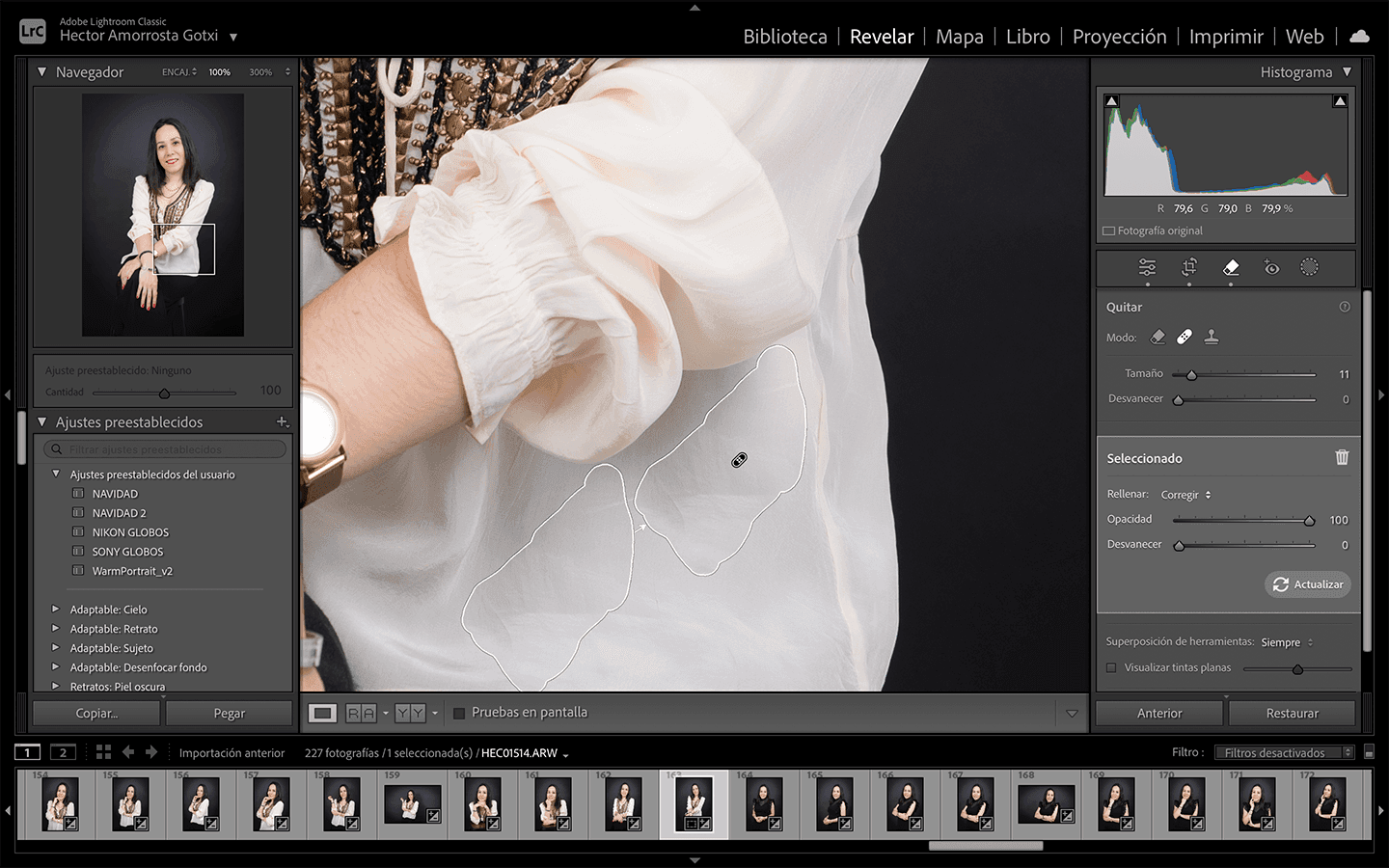Expand the Adaptable: Cielo preset group

coord(56,610)
